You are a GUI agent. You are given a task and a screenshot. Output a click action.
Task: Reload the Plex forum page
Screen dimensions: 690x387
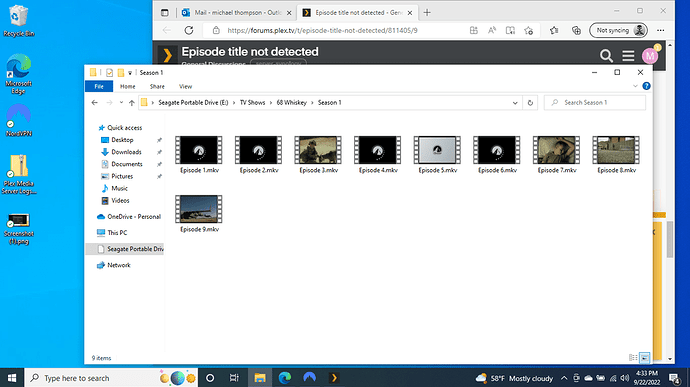point(189,30)
